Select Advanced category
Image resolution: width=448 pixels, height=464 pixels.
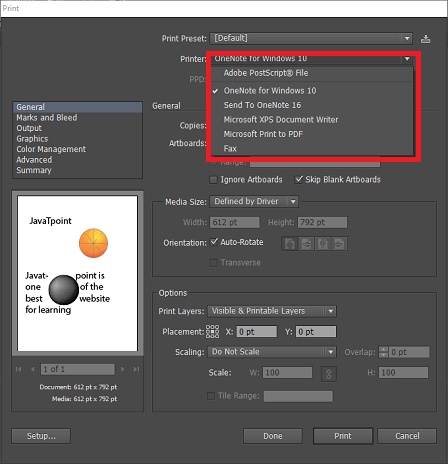77,160
